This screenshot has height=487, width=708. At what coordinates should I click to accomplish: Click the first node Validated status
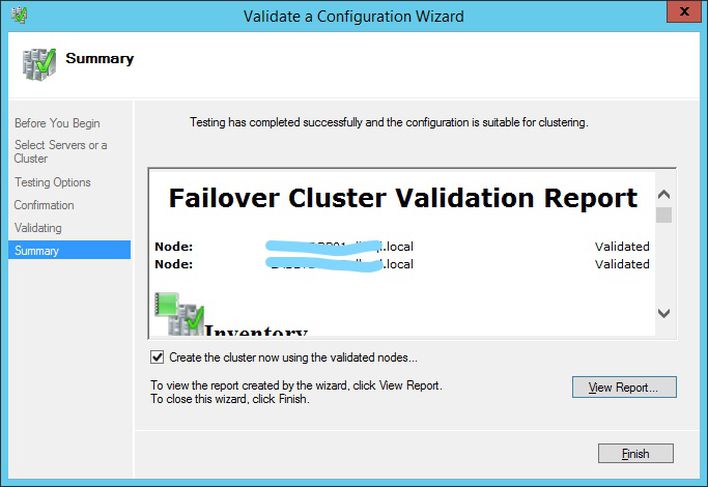tap(622, 246)
